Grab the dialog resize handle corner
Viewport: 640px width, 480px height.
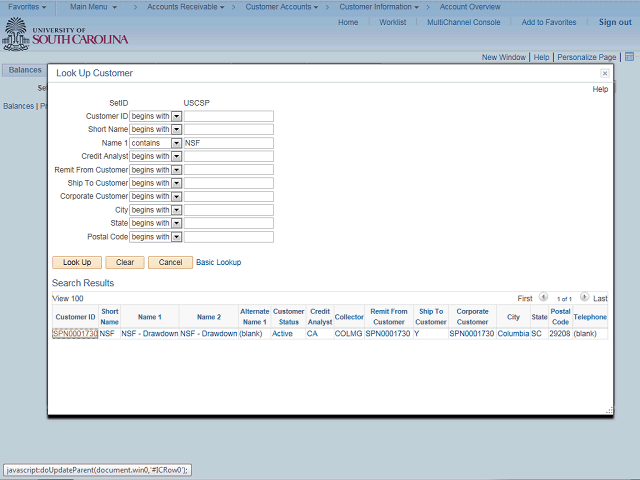coord(609,411)
